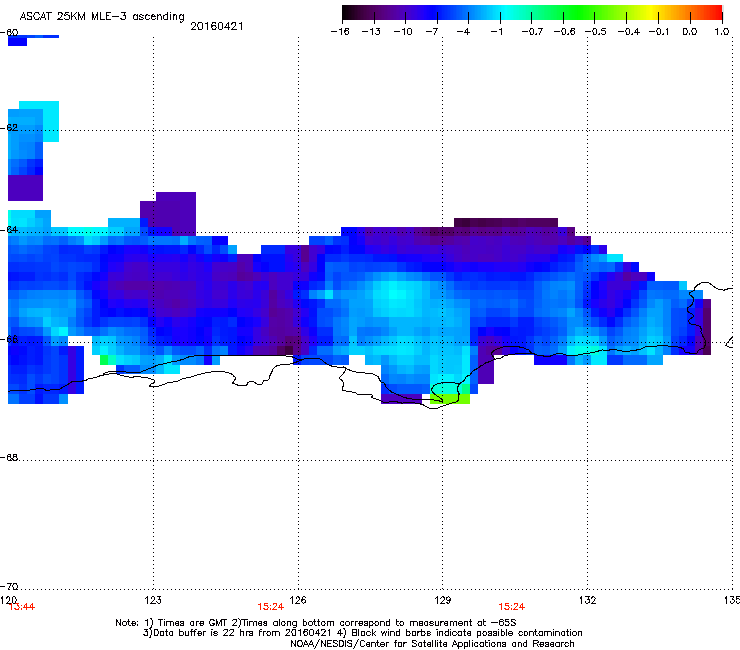Click the -4 value on the color scale
The width and height of the screenshot is (740, 650).
463,32
